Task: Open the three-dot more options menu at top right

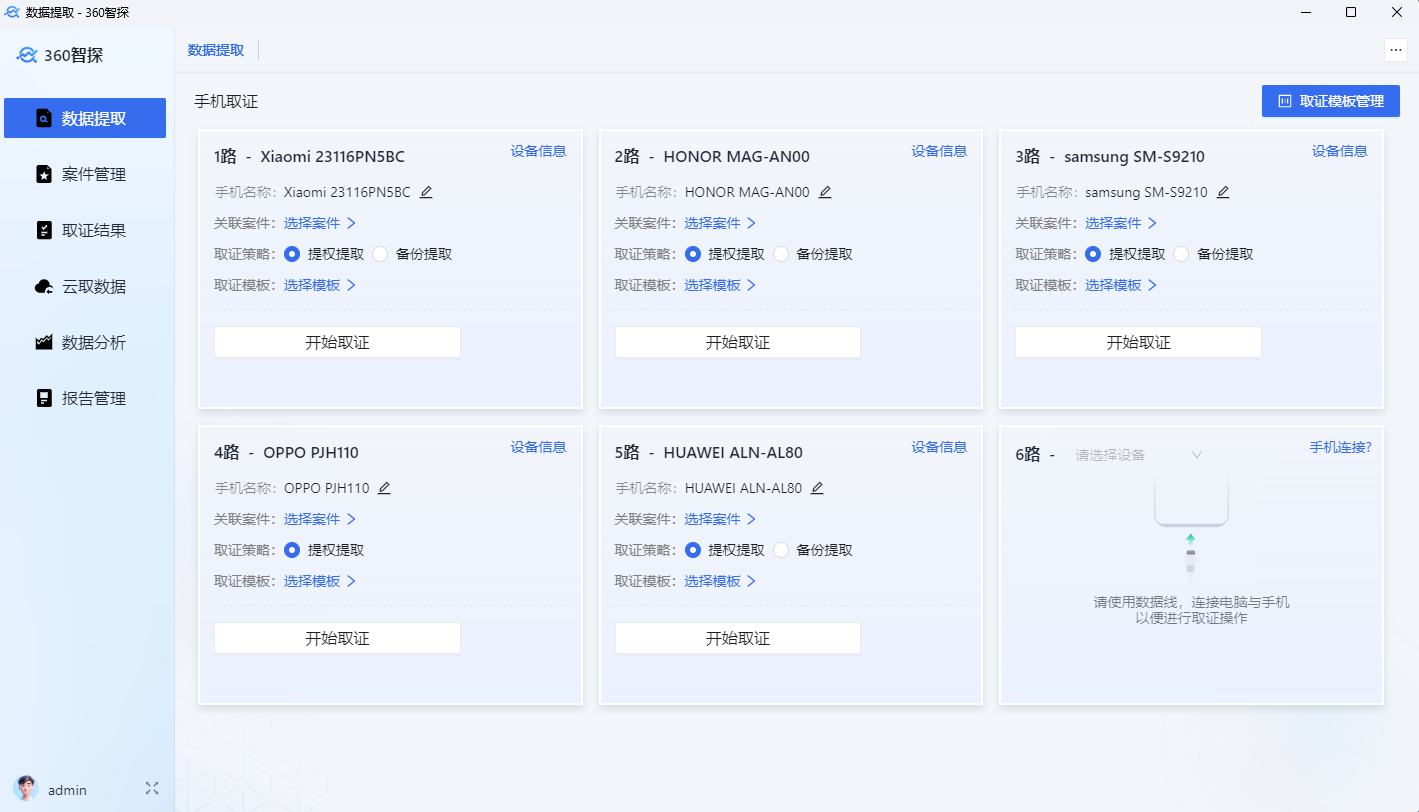Action: pos(1396,50)
